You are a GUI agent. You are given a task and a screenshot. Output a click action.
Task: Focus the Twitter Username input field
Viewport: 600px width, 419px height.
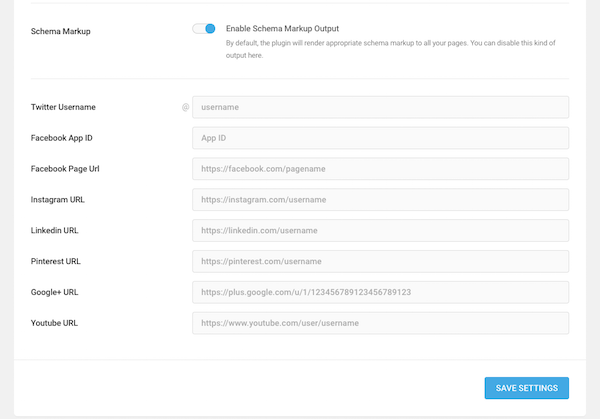pyautogui.click(x=380, y=107)
